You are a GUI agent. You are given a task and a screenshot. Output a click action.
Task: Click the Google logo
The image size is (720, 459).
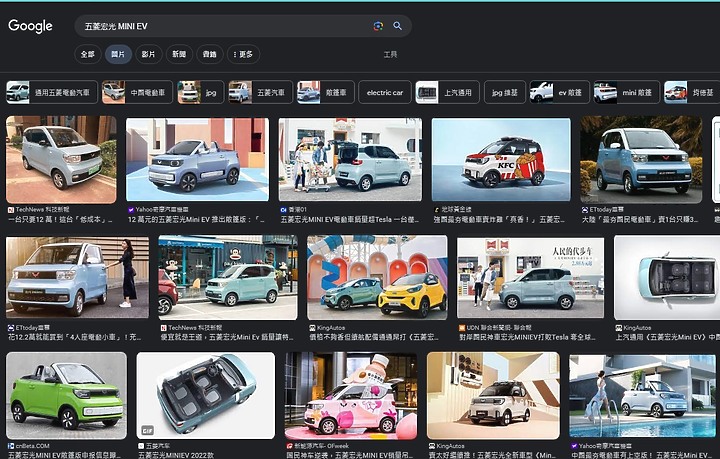30,26
